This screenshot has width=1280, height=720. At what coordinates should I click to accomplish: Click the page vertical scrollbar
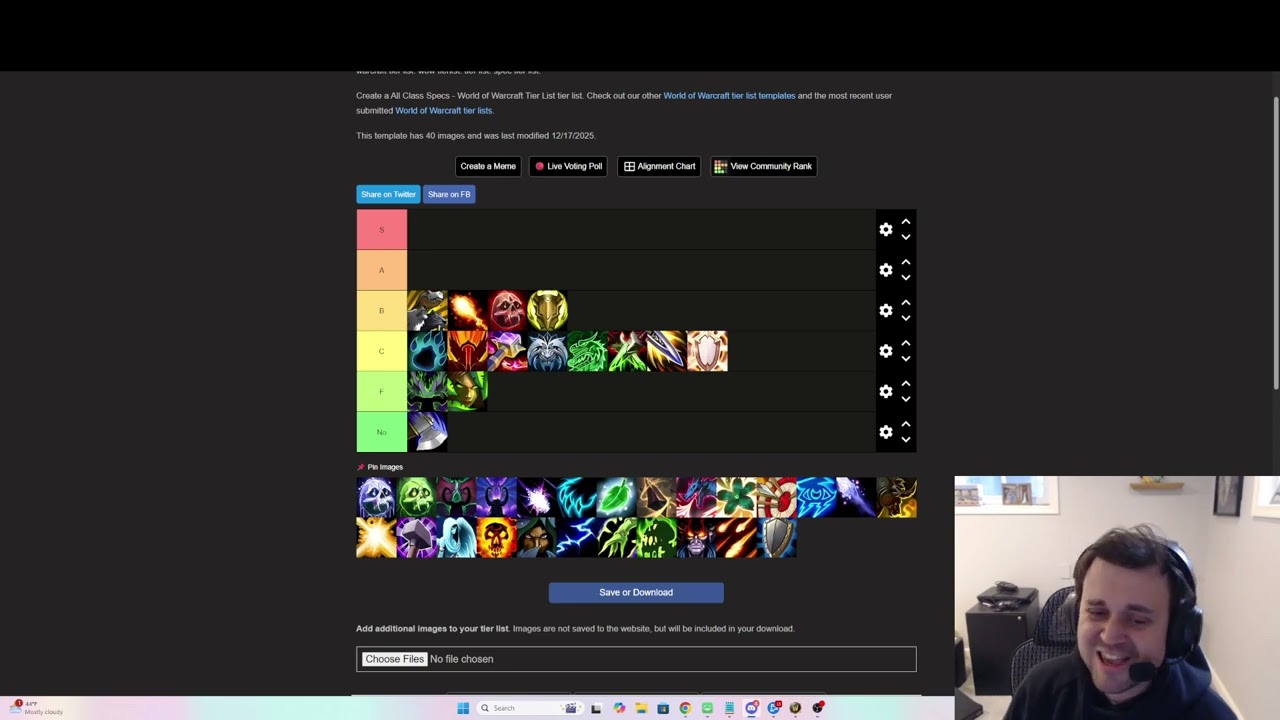click(x=1275, y=243)
